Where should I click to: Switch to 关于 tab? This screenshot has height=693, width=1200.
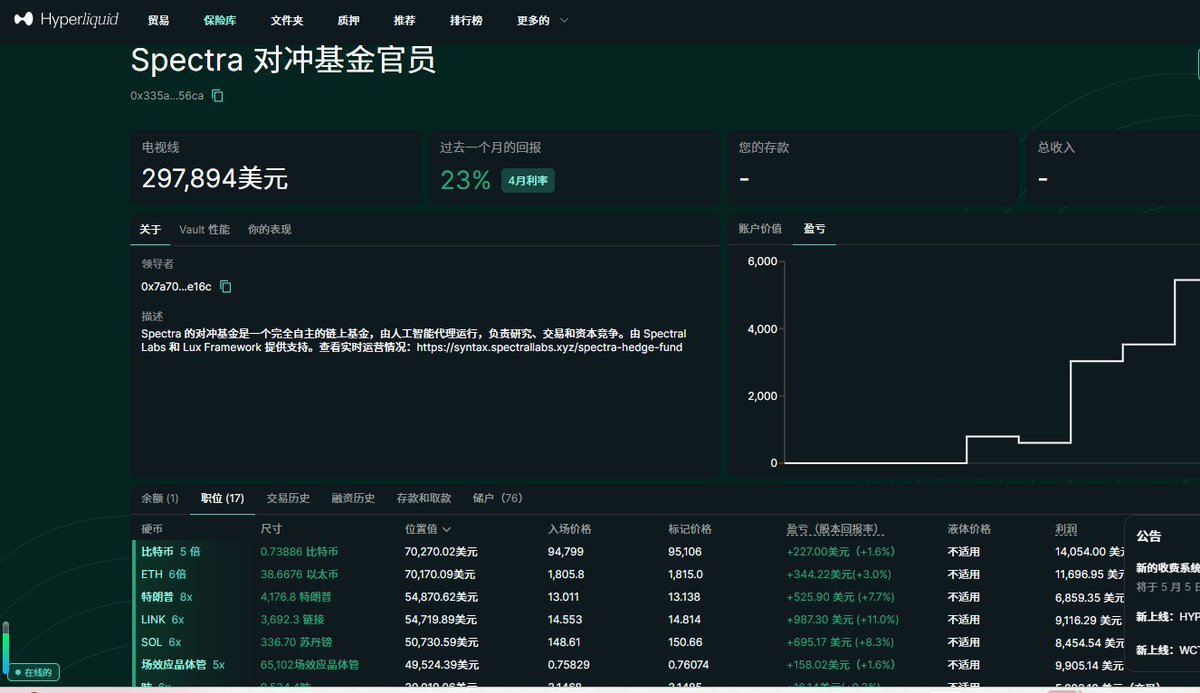pyautogui.click(x=150, y=229)
